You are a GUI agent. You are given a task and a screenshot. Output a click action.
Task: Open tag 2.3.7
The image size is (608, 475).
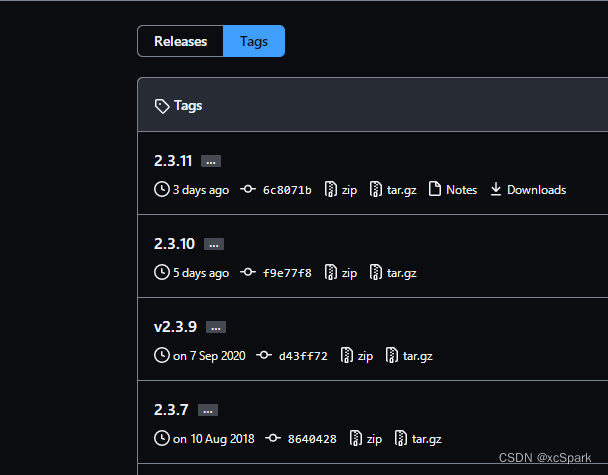(x=171, y=409)
